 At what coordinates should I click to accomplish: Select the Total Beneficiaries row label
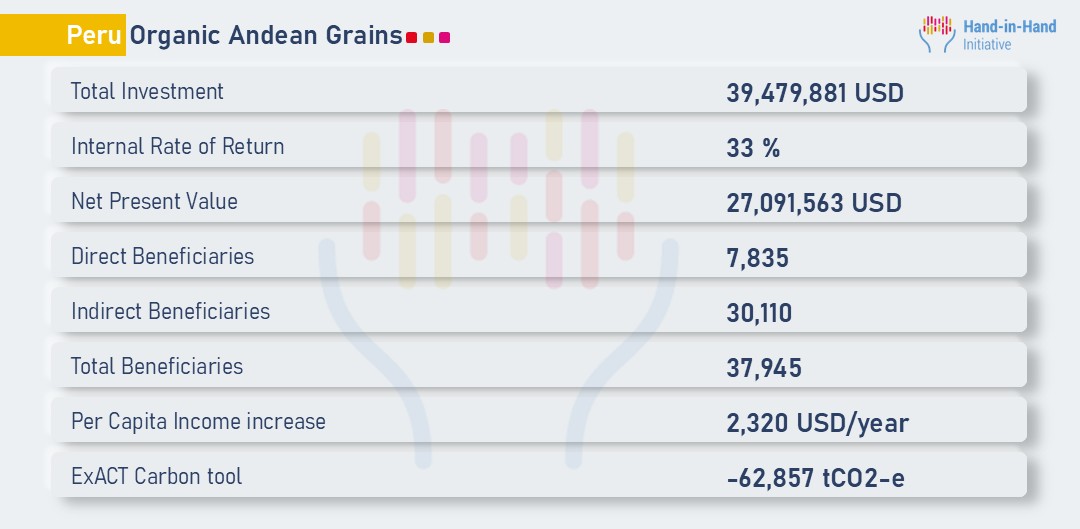[157, 366]
